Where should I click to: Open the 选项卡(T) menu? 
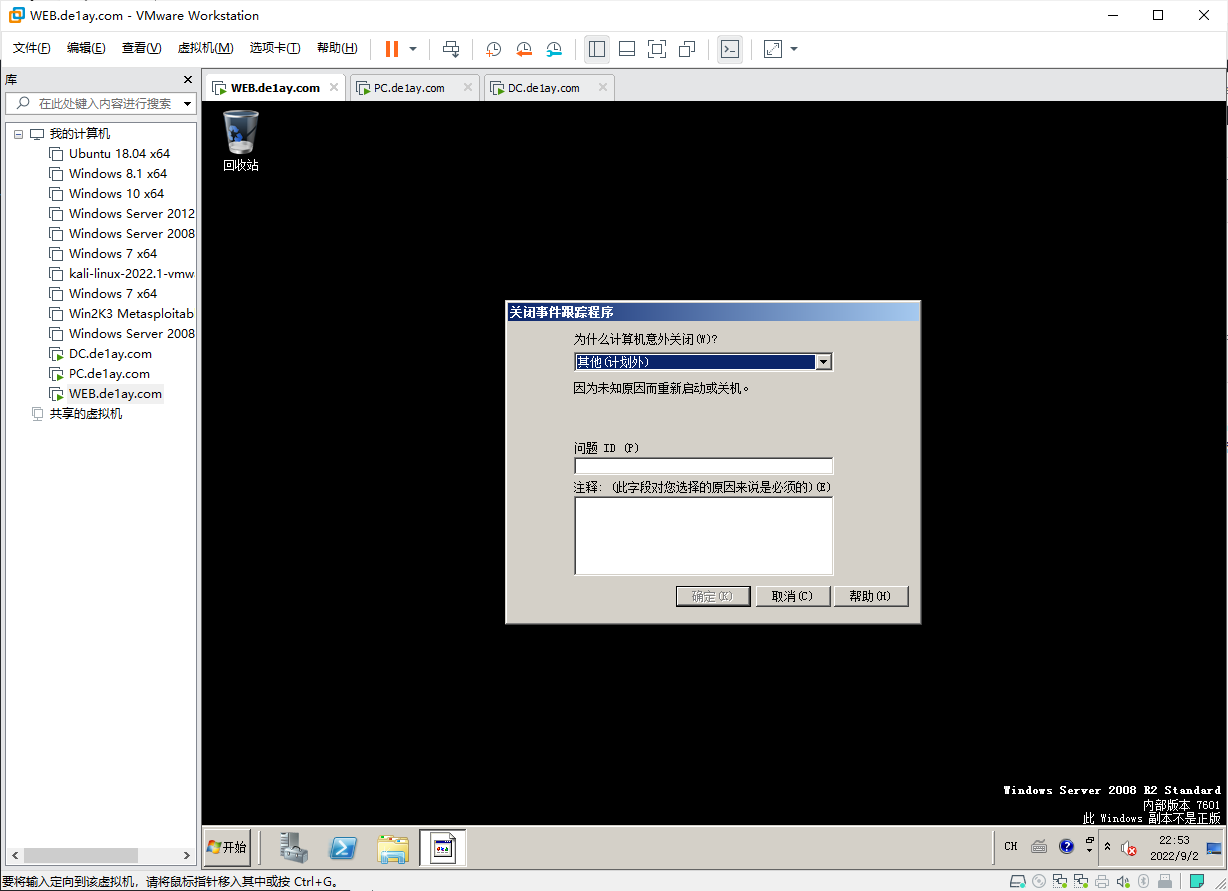[275, 48]
